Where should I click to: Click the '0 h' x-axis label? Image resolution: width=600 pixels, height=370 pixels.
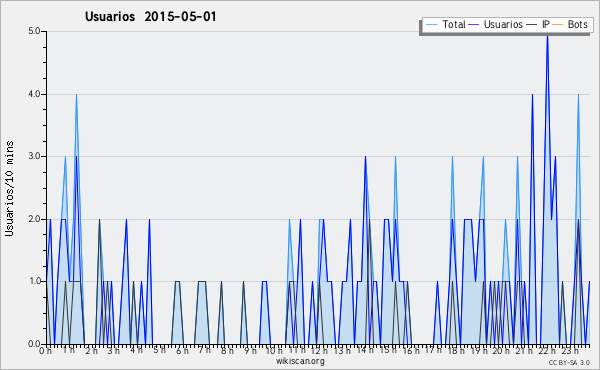point(46,351)
